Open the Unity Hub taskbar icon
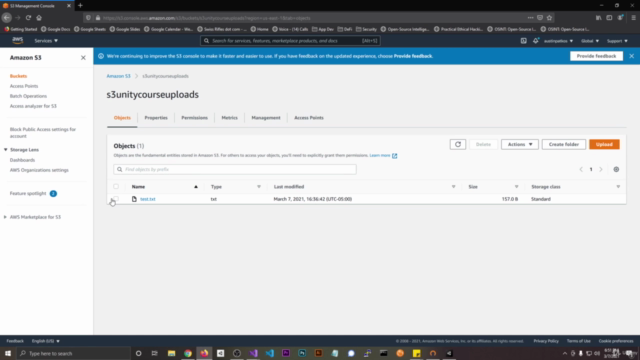640x360 pixels. tap(220, 353)
